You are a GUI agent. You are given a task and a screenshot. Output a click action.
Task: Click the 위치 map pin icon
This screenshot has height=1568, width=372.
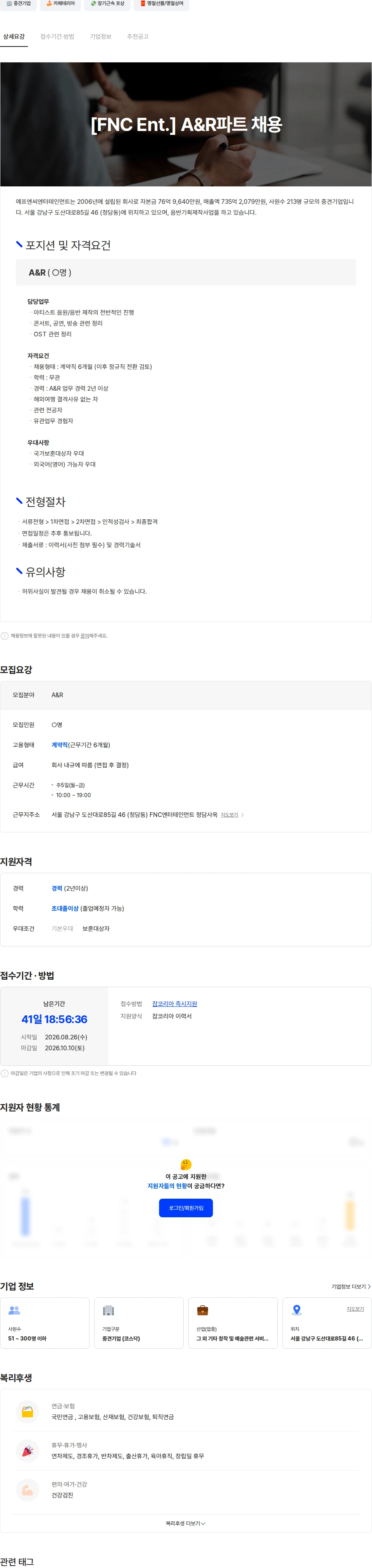click(x=296, y=1310)
